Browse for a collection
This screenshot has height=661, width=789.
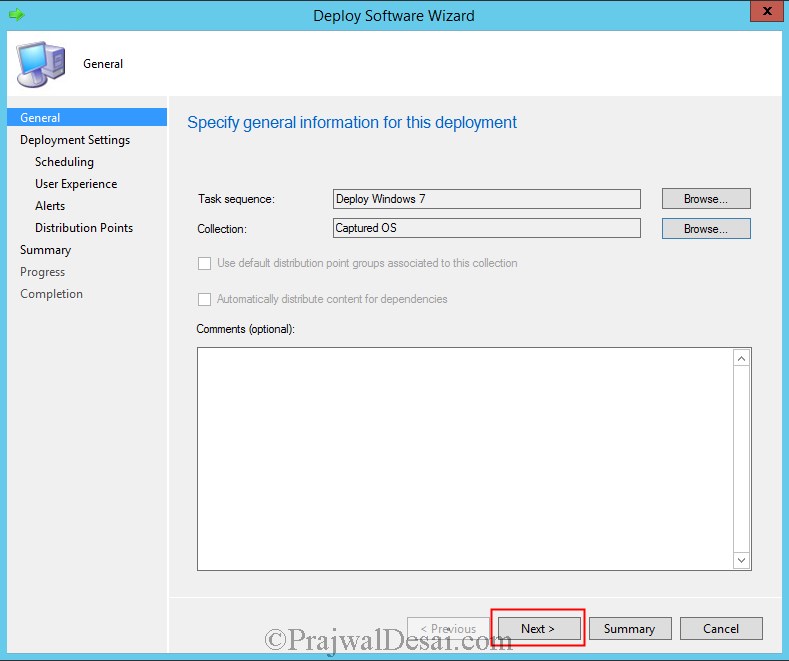[x=706, y=228]
